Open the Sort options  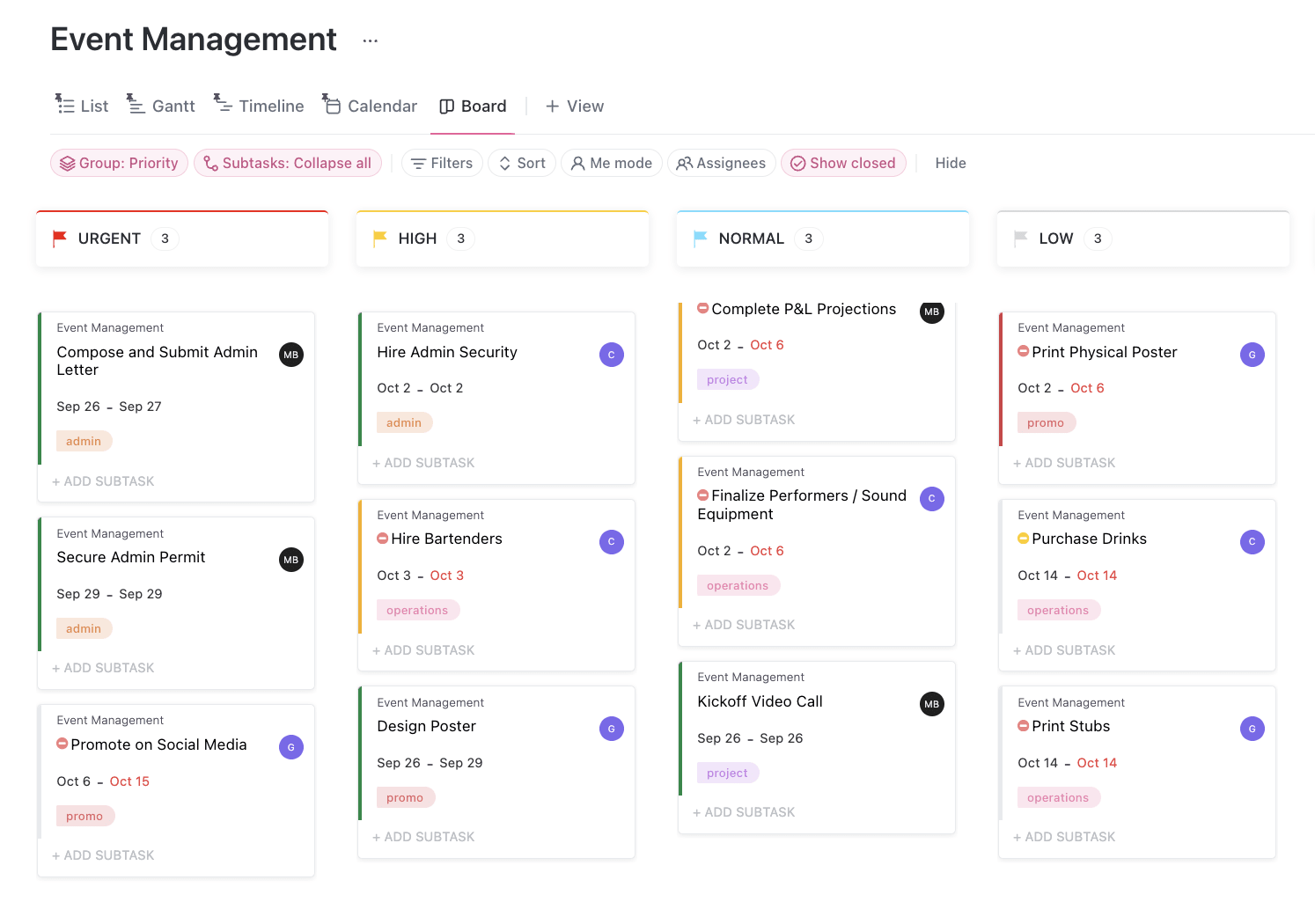(x=522, y=163)
